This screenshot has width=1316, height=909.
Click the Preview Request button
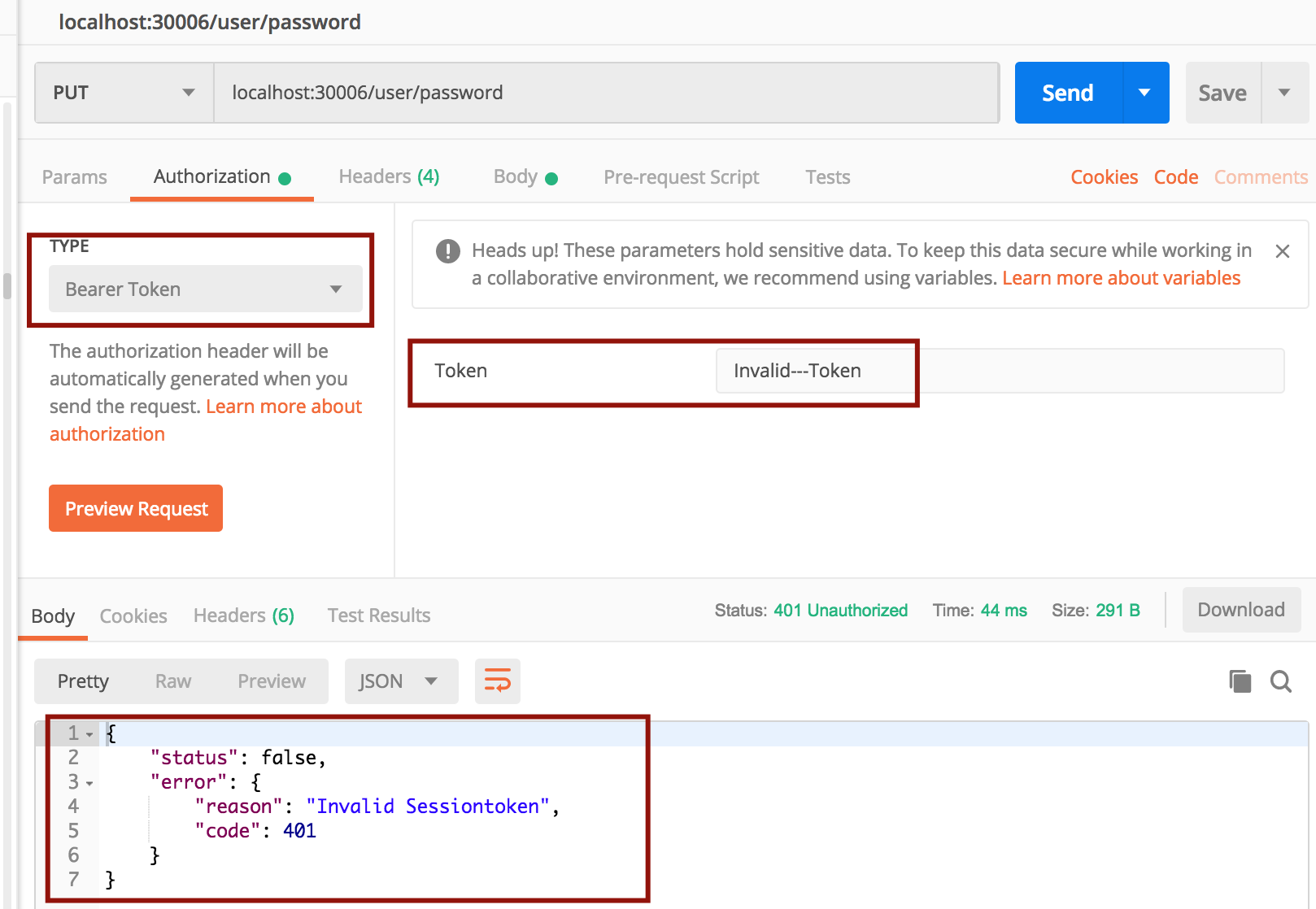pos(135,508)
